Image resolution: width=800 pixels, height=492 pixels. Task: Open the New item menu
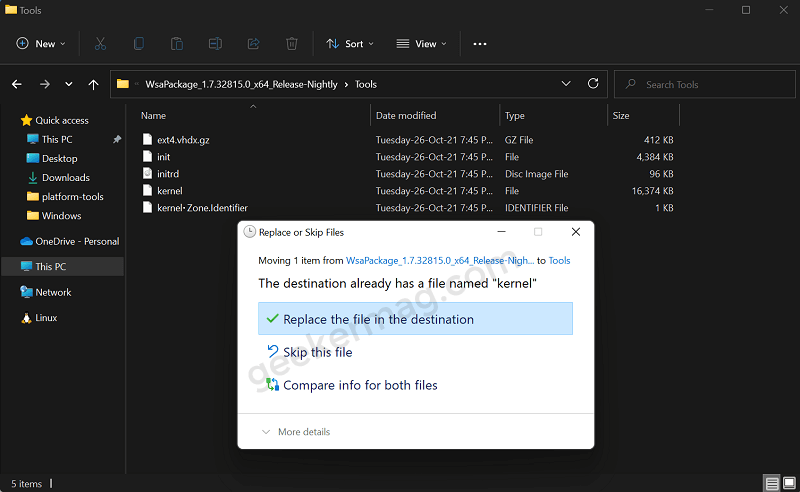click(x=41, y=44)
